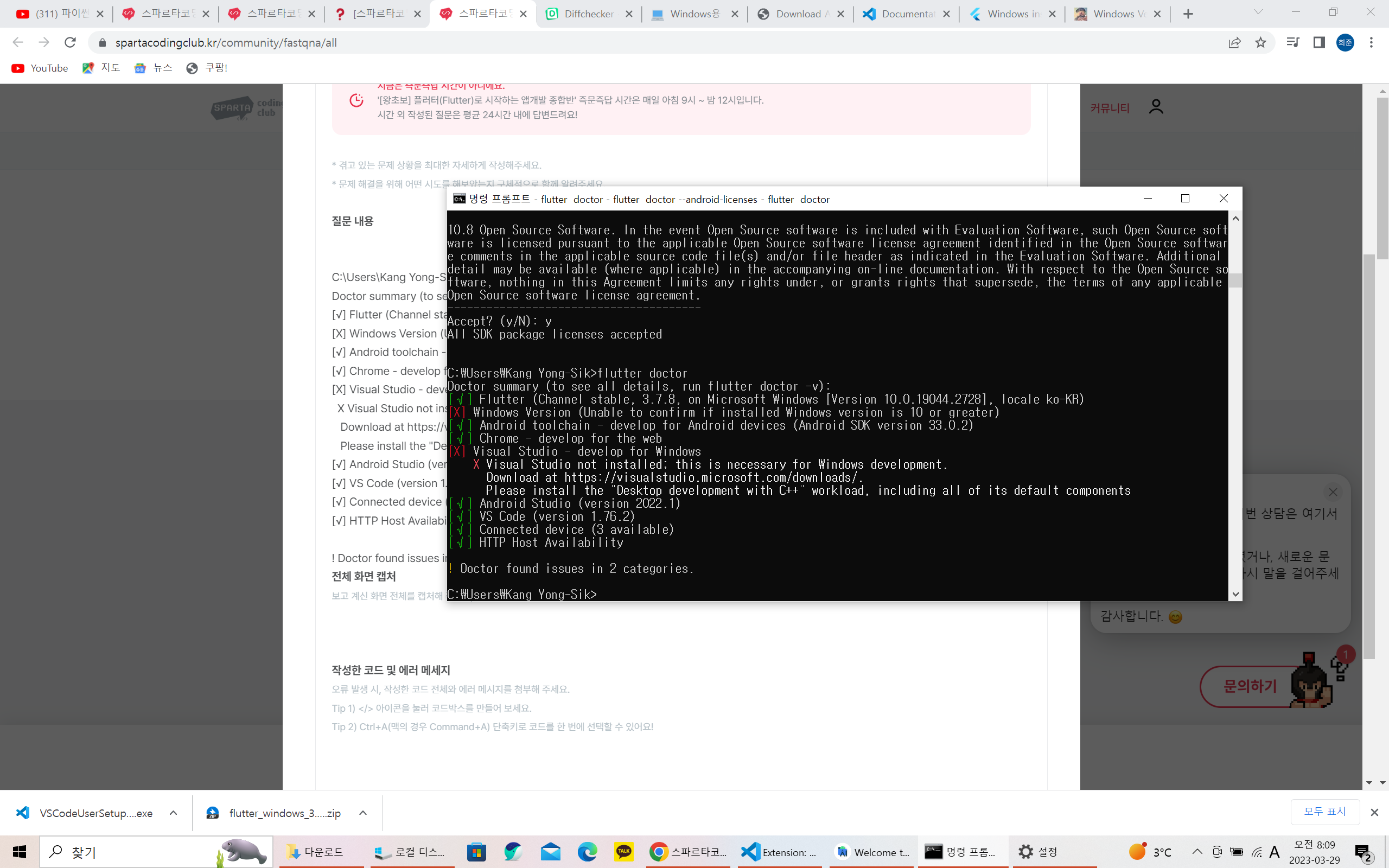1389x868 pixels.
Task: Open the Chrome three-dot menu
Action: [1371, 42]
